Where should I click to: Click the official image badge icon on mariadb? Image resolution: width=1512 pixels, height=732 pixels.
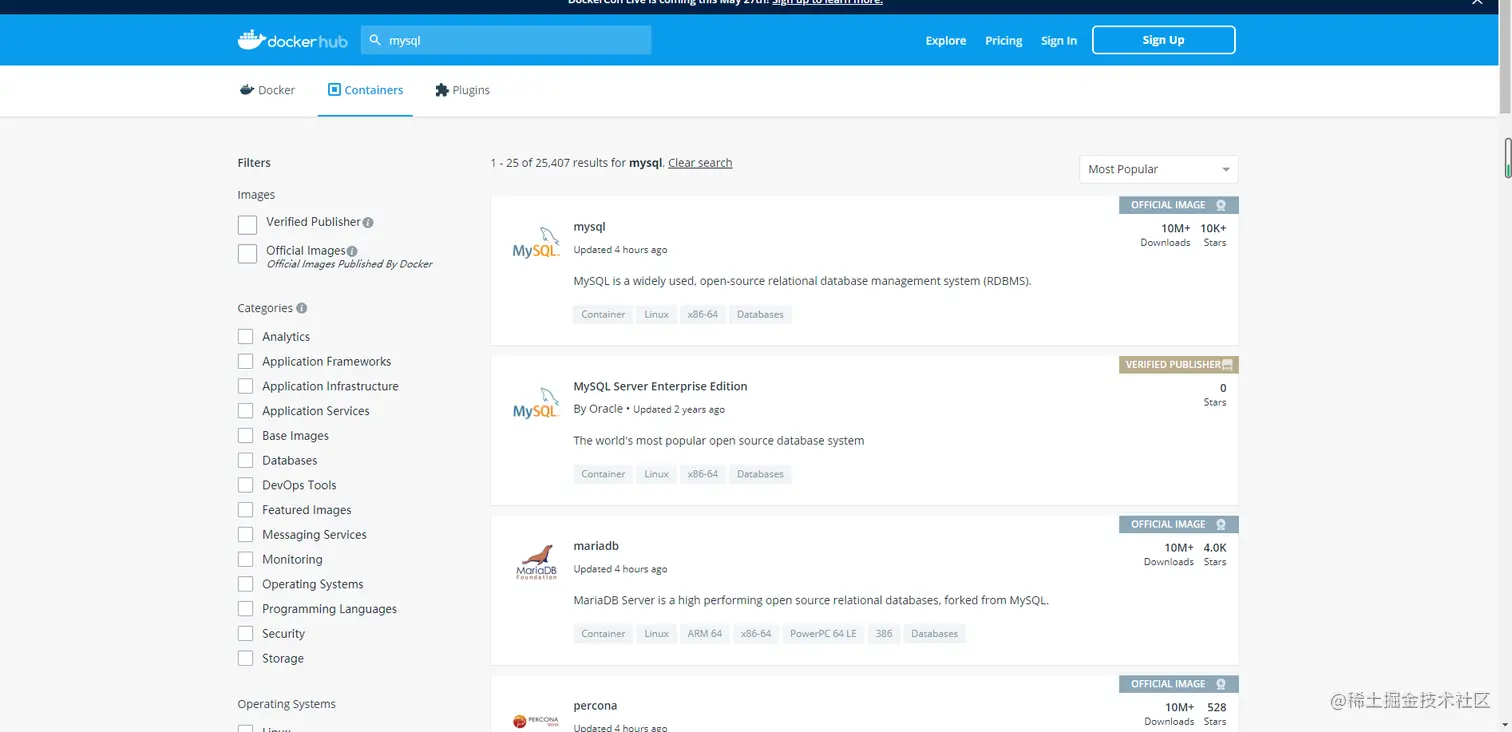1221,524
